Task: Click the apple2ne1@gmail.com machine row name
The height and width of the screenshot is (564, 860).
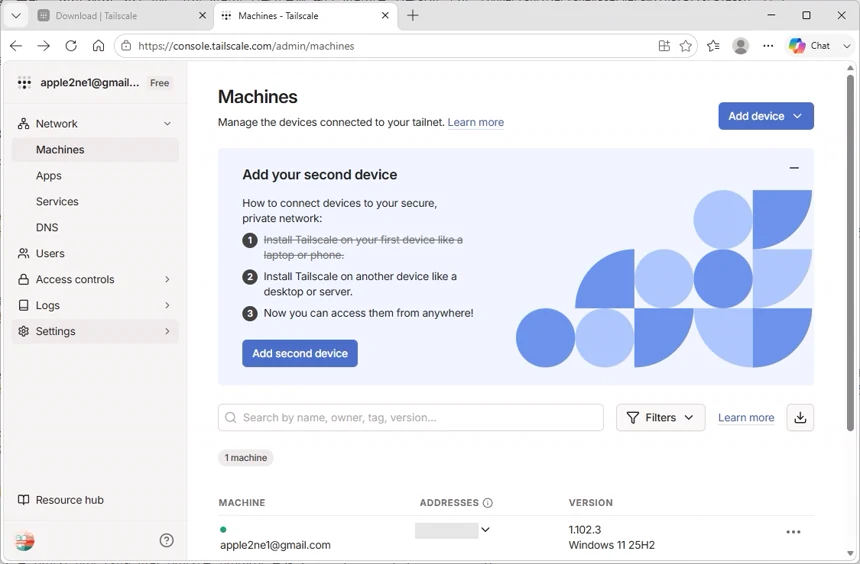Action: pyautogui.click(x=275, y=545)
